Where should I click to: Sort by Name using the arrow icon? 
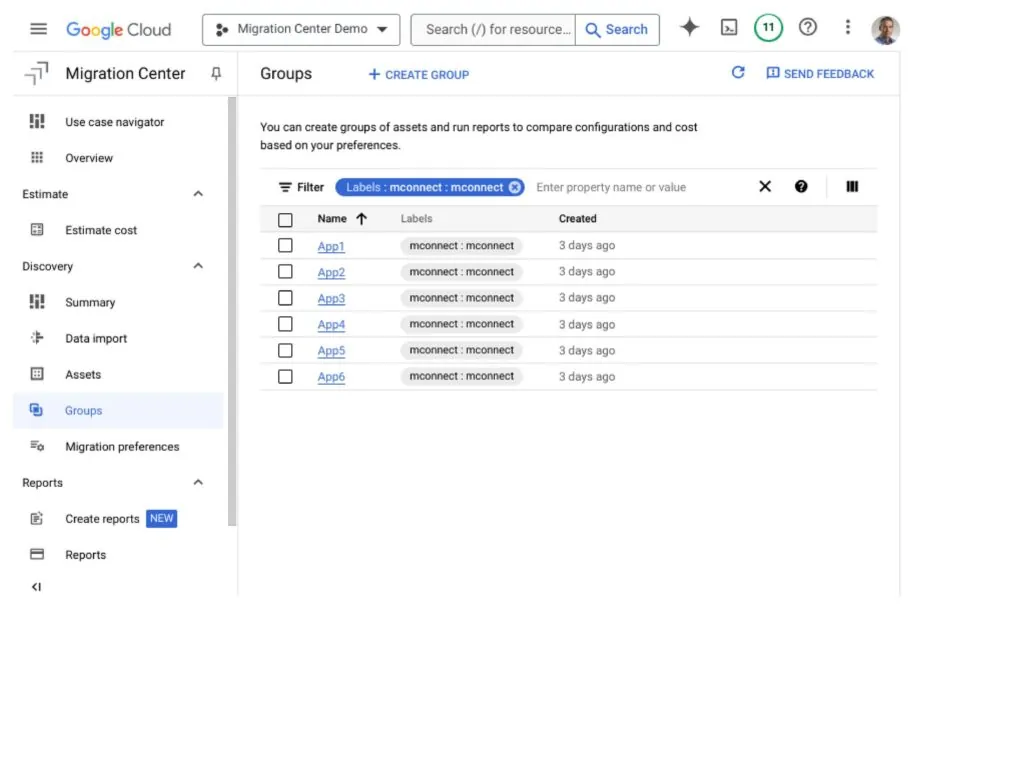pyautogui.click(x=361, y=219)
